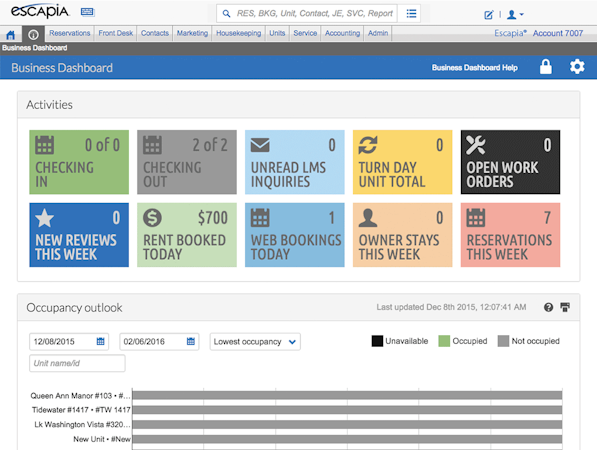Print the occupancy outlook chart

[565, 307]
